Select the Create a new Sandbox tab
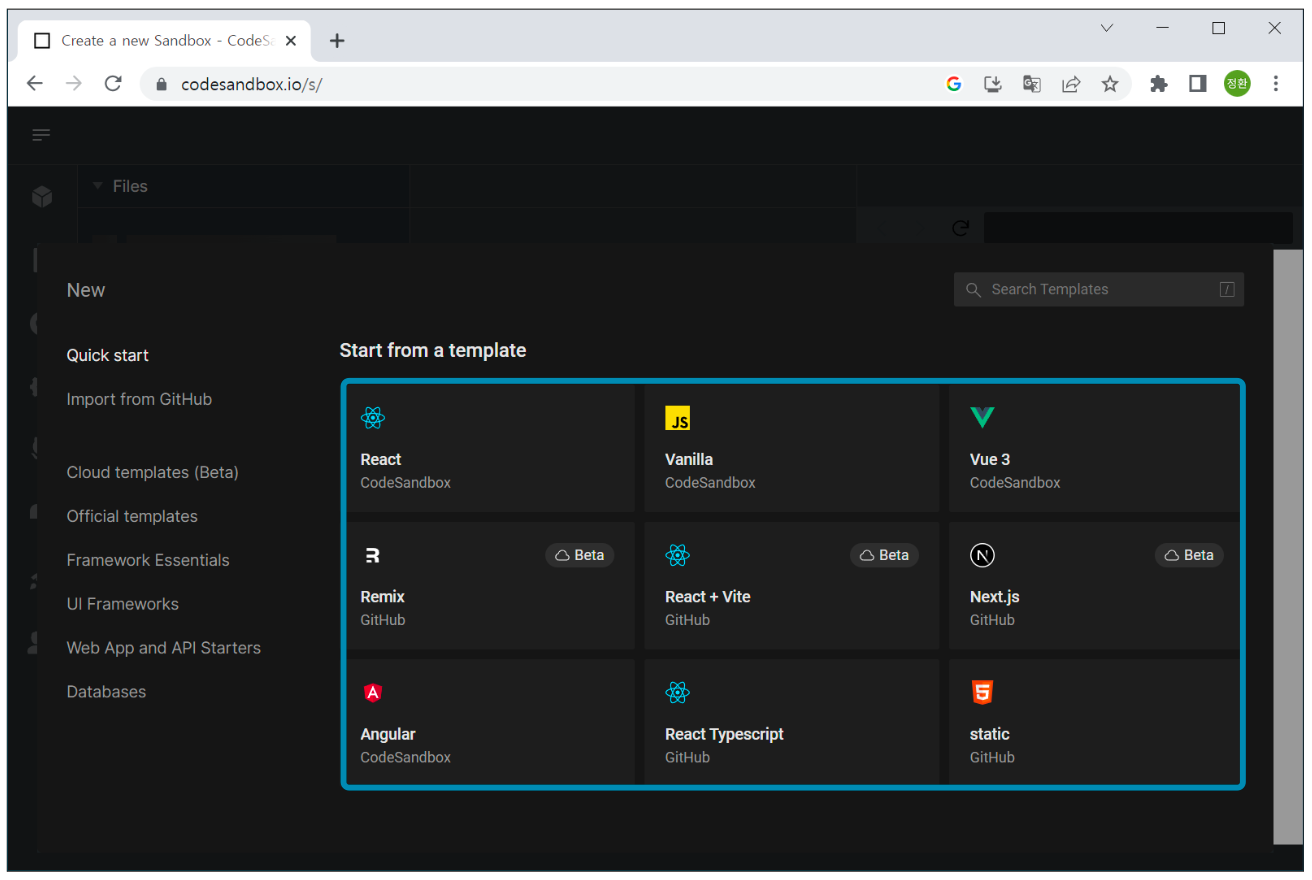Viewport: 1312px width, 880px height. (163, 41)
